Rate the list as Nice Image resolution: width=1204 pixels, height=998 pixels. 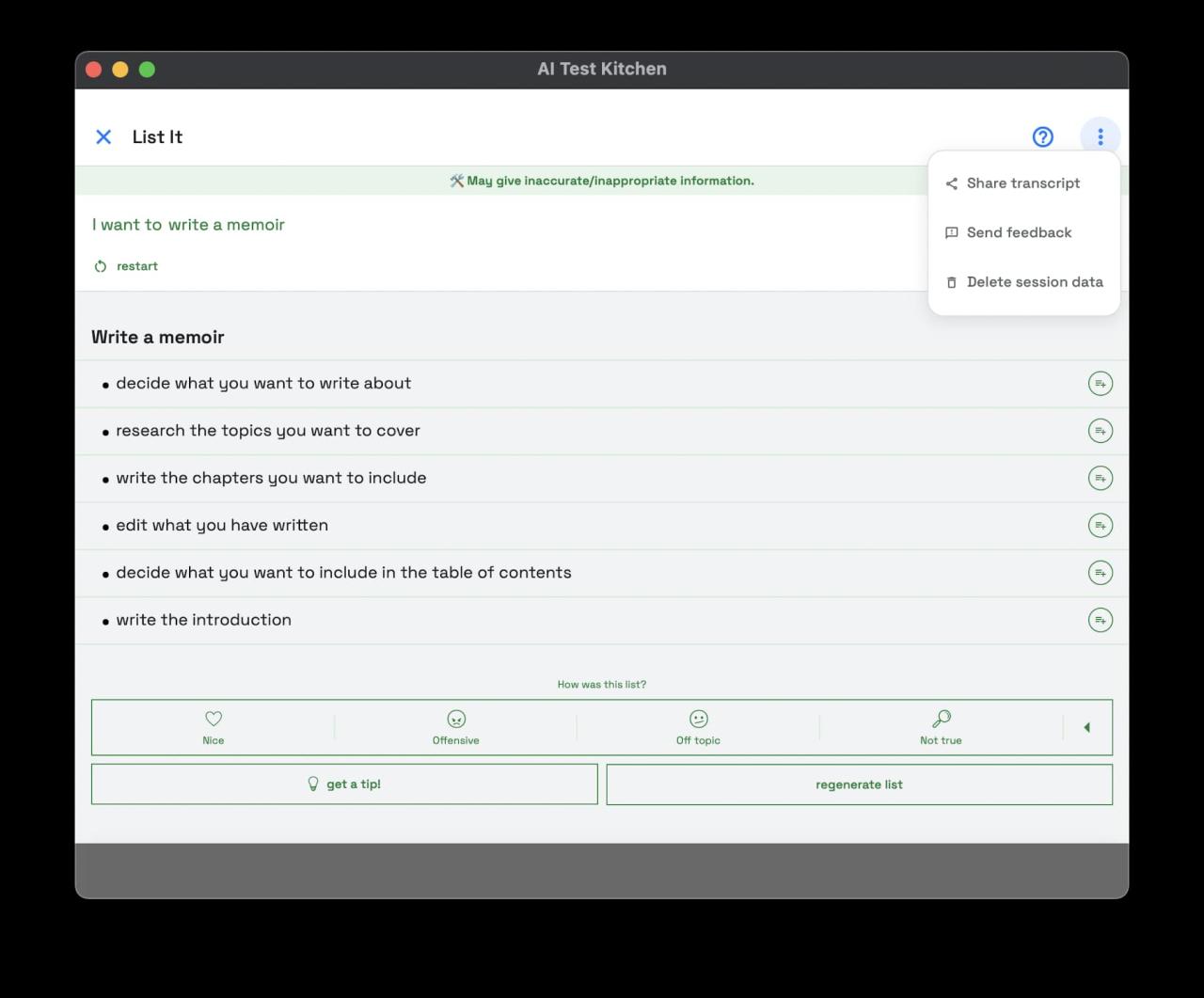[x=214, y=727]
